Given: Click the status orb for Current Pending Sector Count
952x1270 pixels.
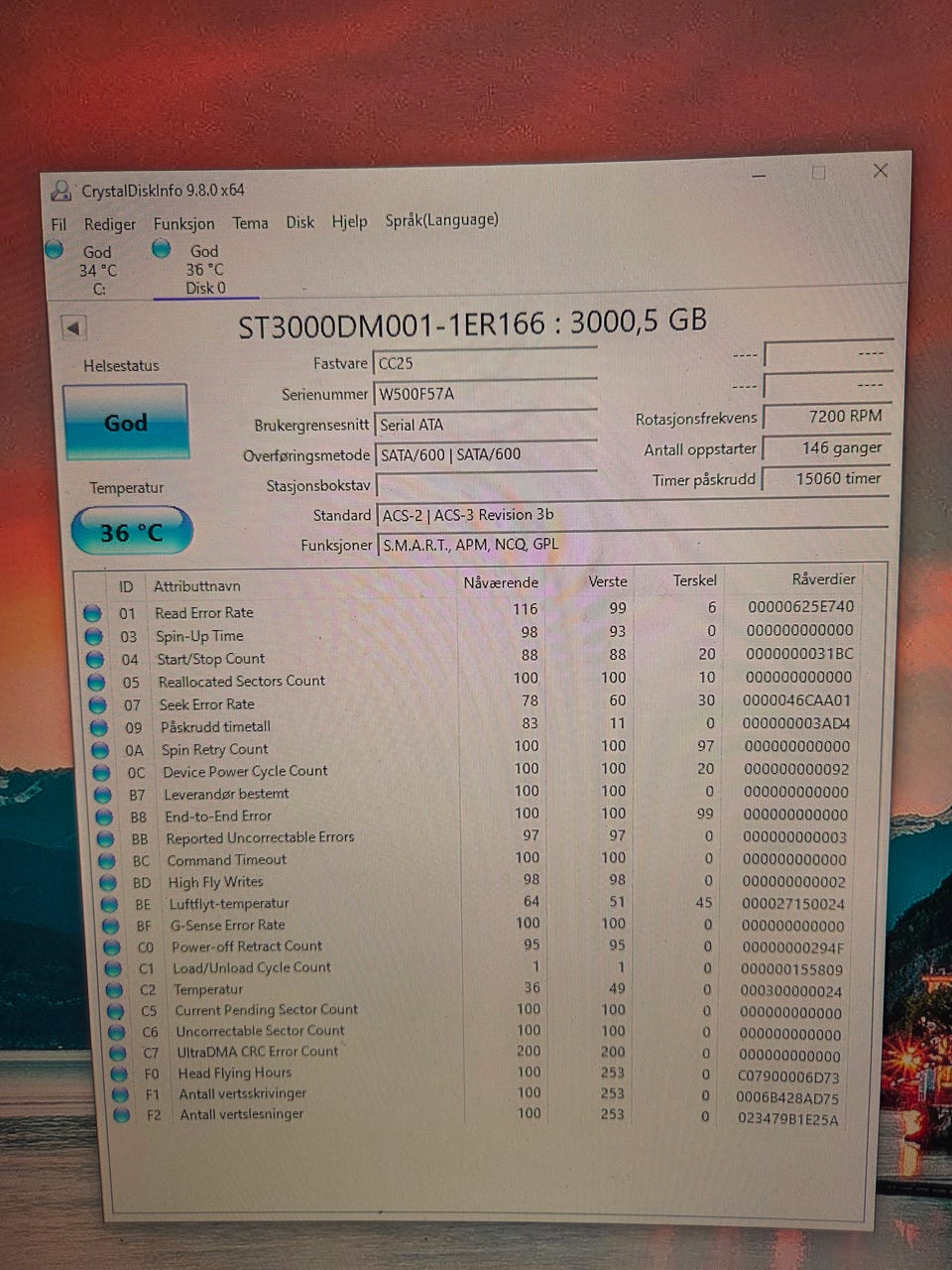Looking at the screenshot, I should 115,1011.
